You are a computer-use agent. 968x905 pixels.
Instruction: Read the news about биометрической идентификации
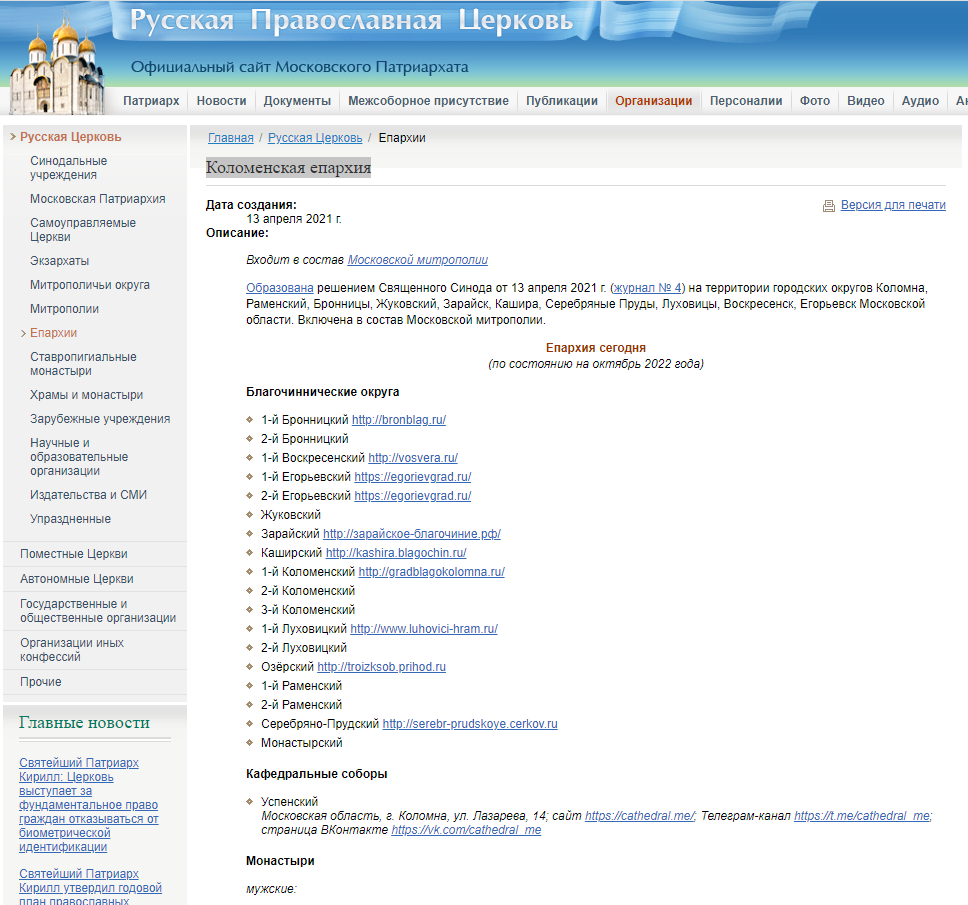point(88,805)
